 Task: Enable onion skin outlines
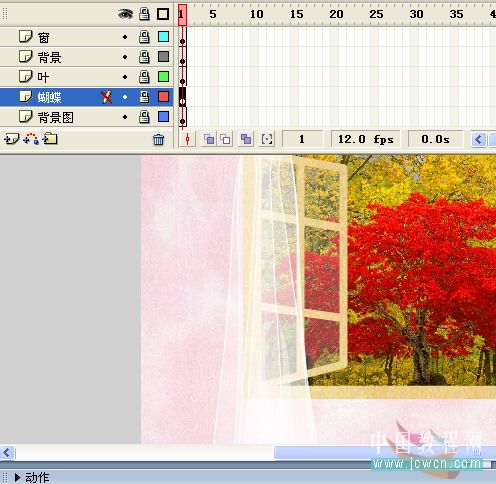226,139
